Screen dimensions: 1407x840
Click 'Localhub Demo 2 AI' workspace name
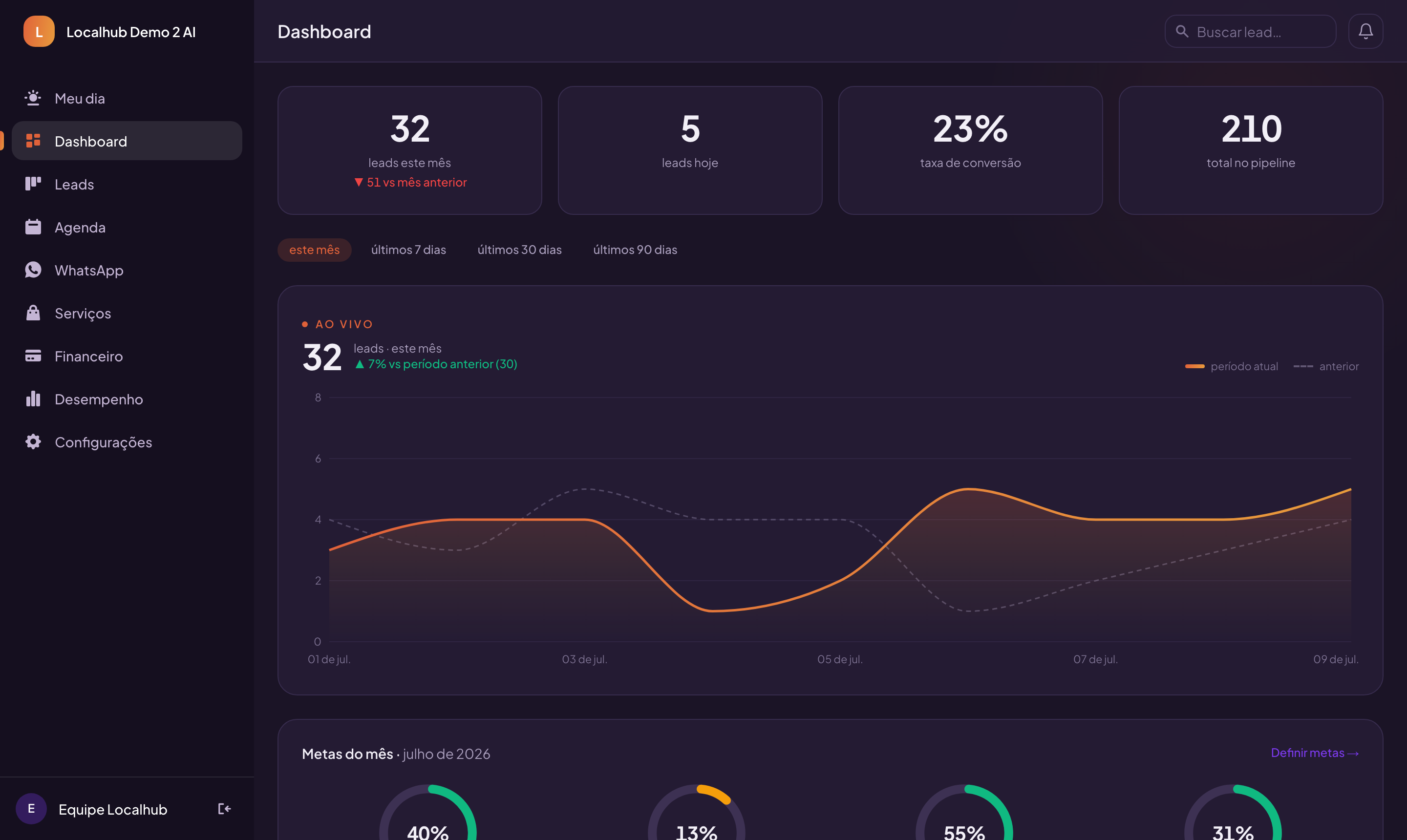tap(131, 32)
